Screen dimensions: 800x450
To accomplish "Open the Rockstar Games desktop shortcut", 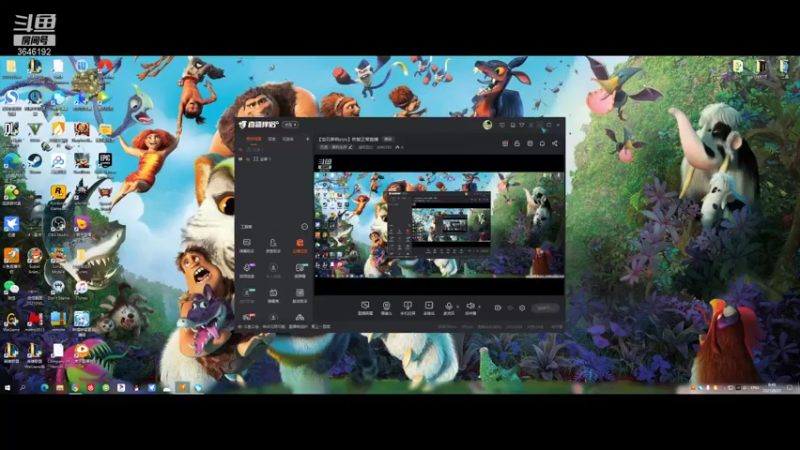I will 58,196.
